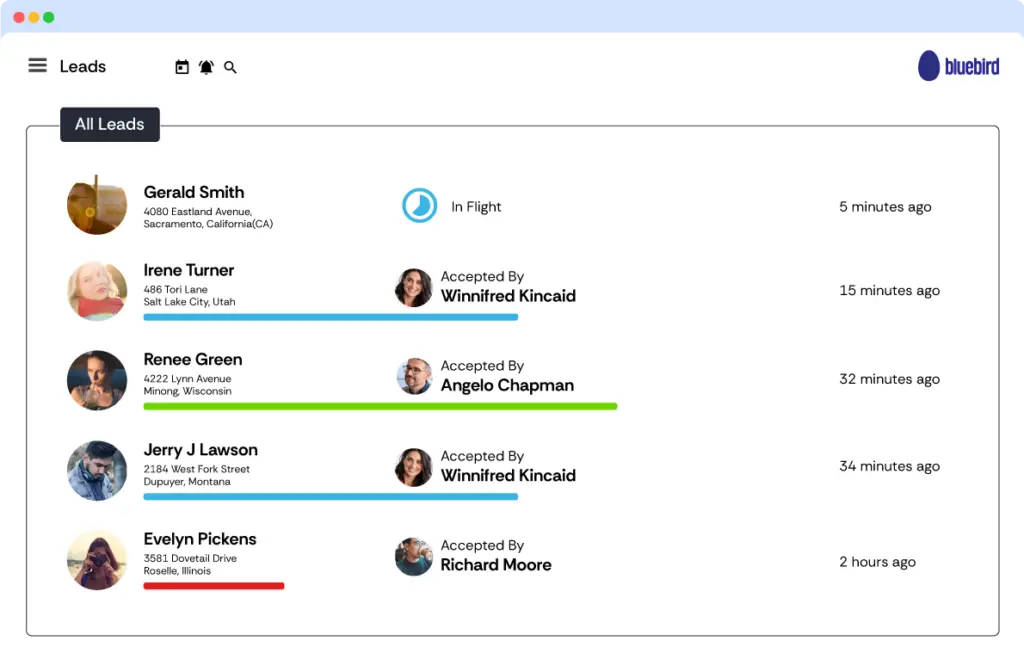Click Angelo Chapman's name
The width and height of the screenshot is (1024, 659).
point(507,385)
